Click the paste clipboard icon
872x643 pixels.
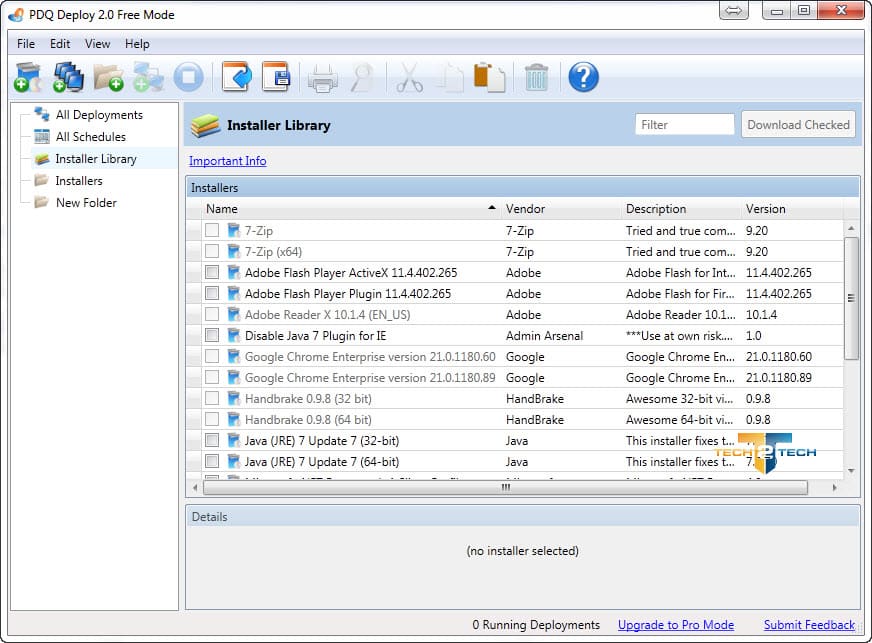tap(489, 77)
